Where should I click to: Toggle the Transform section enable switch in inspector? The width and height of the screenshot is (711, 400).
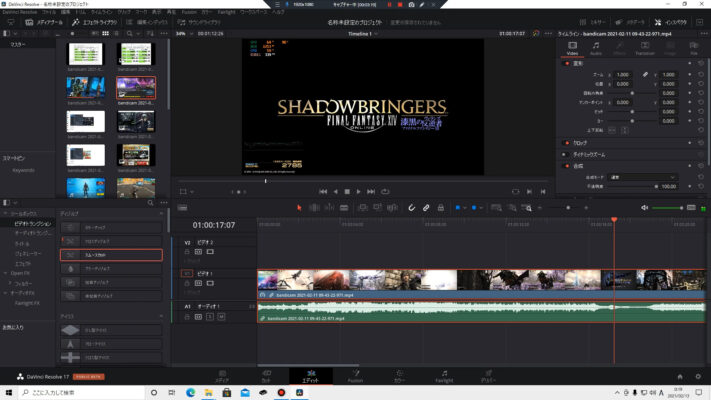[569, 63]
